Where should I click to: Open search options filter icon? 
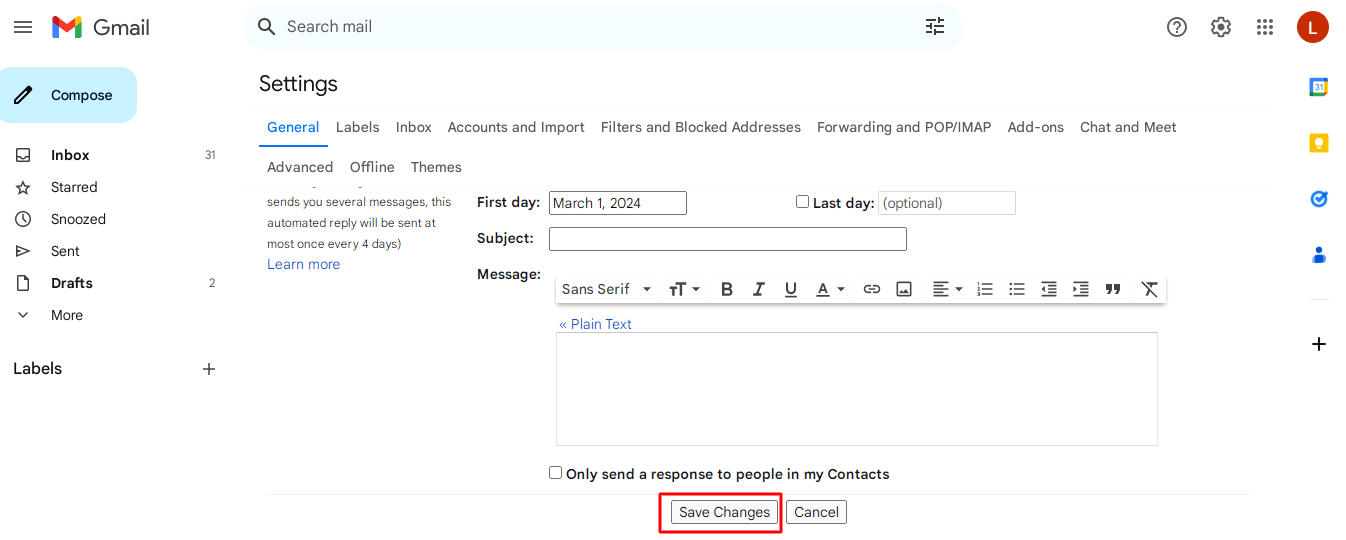point(935,27)
